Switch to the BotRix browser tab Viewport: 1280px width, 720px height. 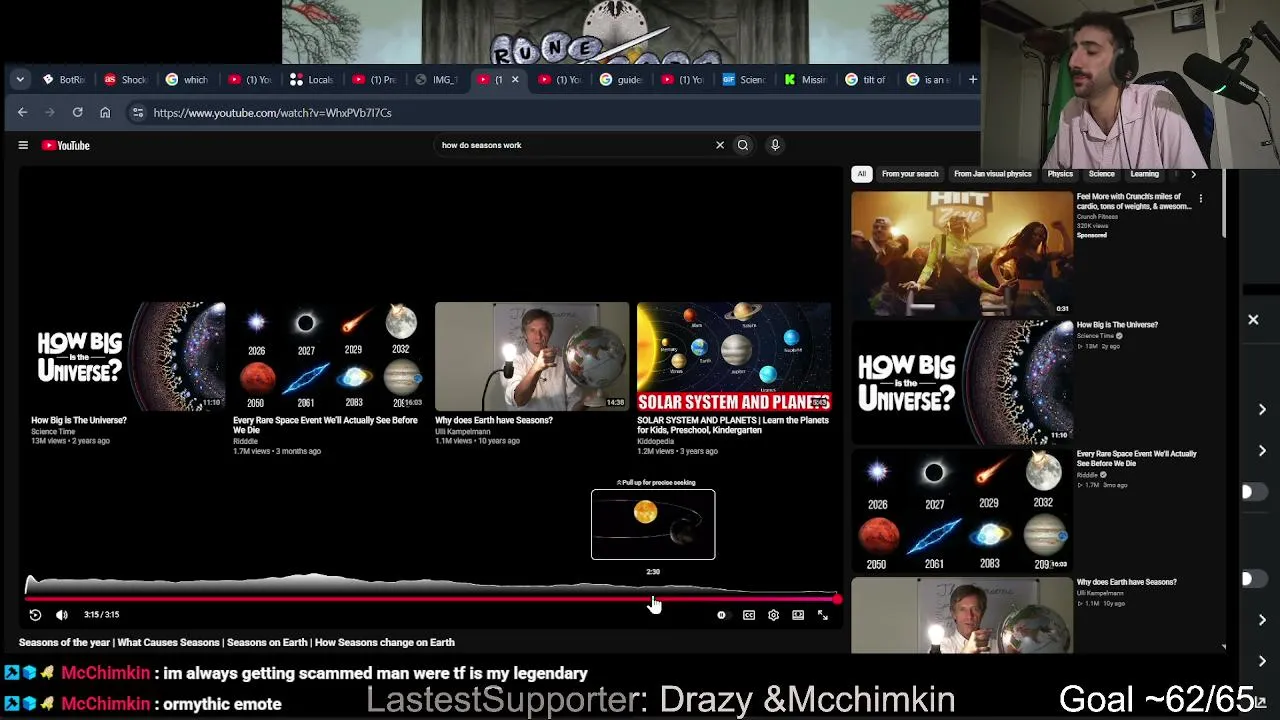coord(64,80)
